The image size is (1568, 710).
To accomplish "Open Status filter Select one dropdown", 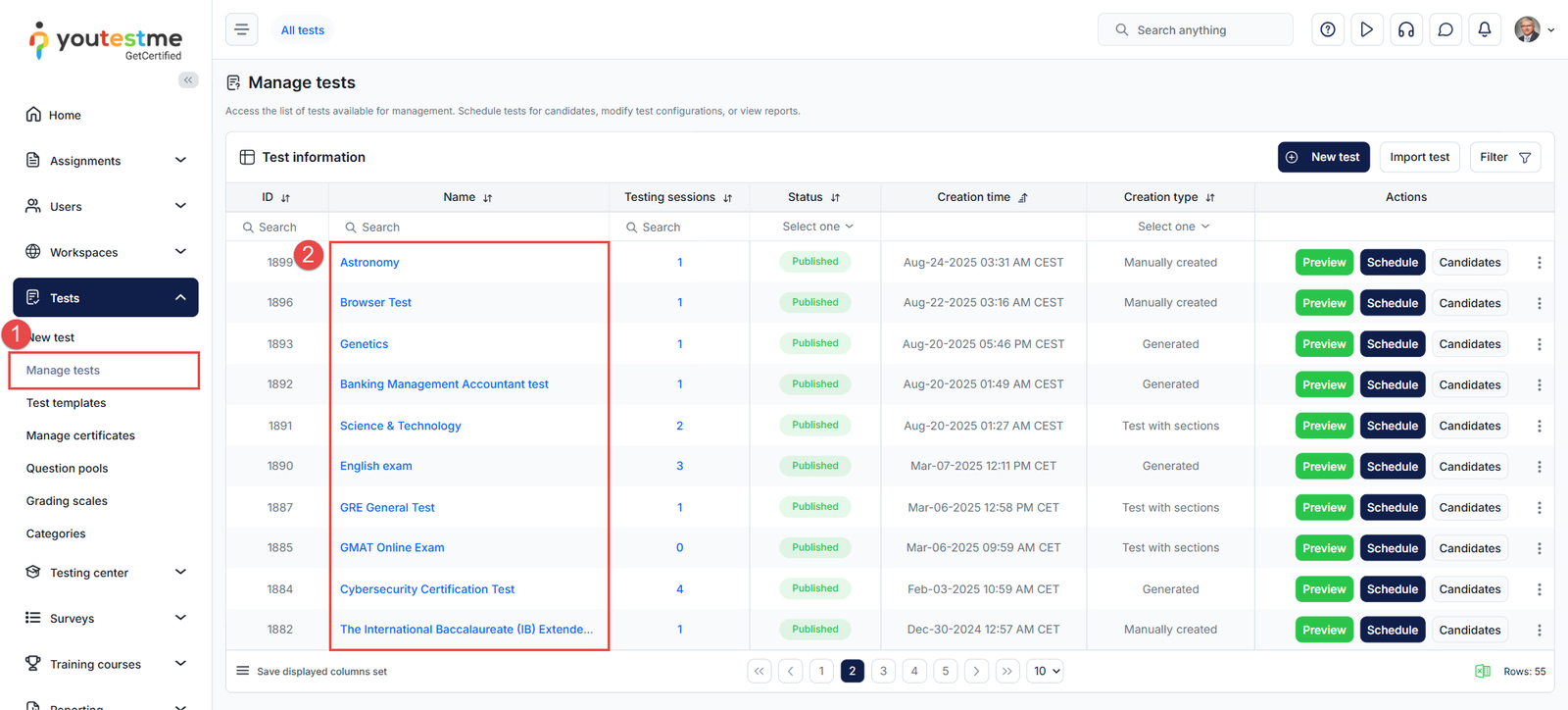I will [817, 227].
